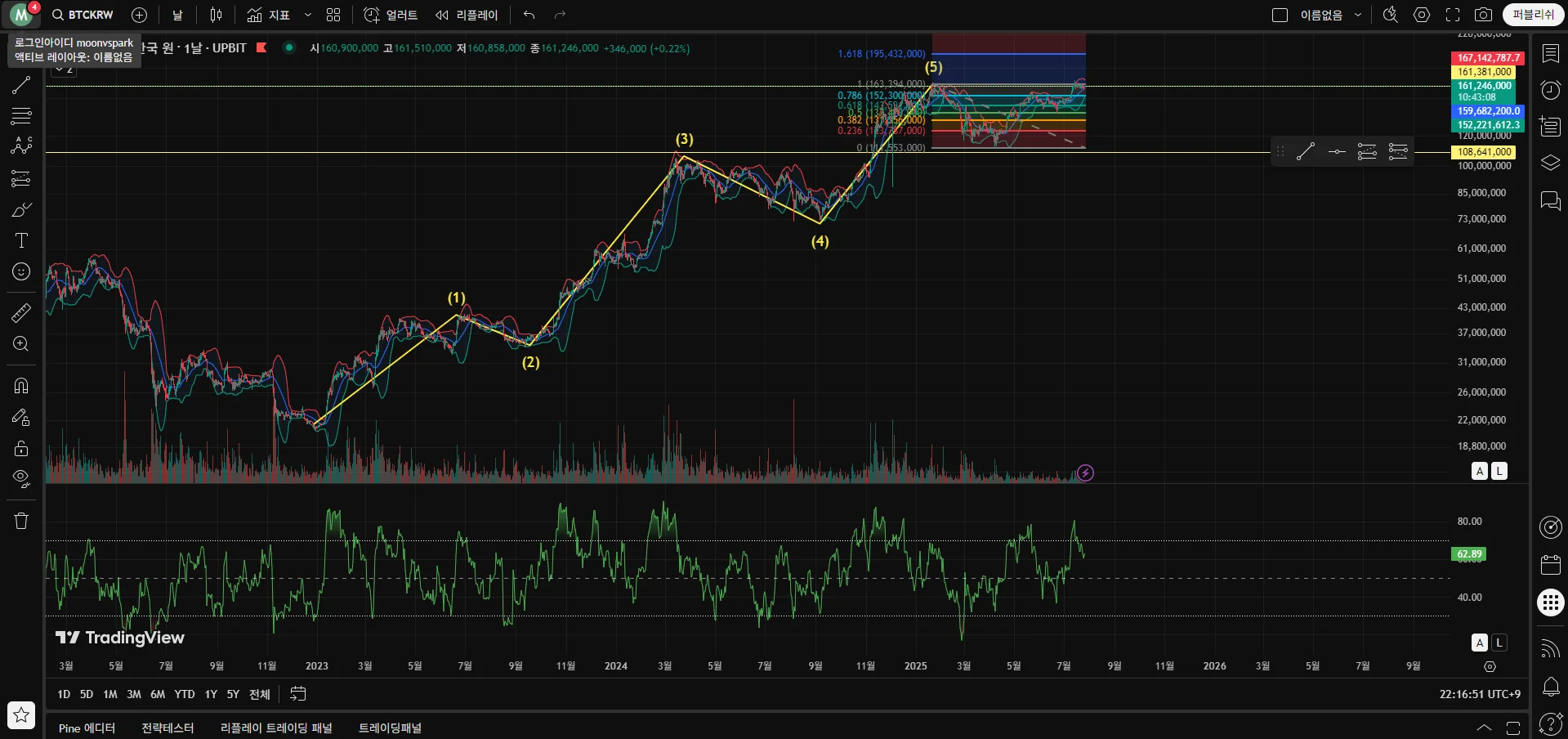Switch to the 전략테스터 tab
This screenshot has height=739, width=1568.
coord(168,728)
